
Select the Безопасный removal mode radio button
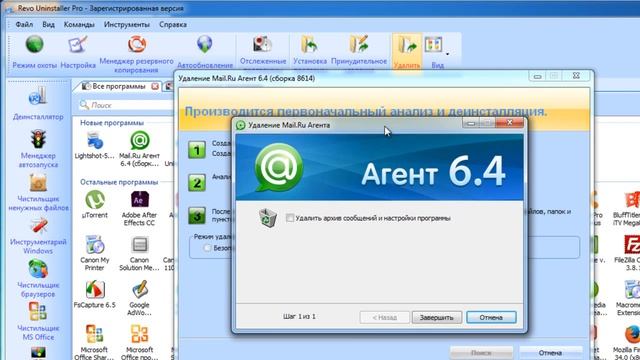[207, 248]
